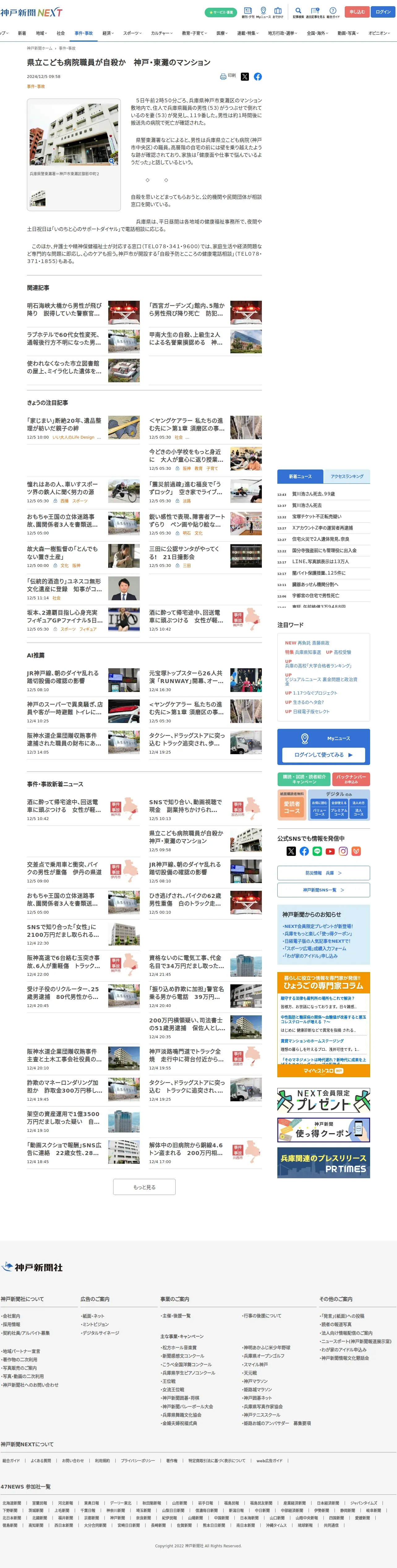Screen dimensions: 397x1568
Task: Switch to the アクセスランキング tab
Action: point(347,477)
